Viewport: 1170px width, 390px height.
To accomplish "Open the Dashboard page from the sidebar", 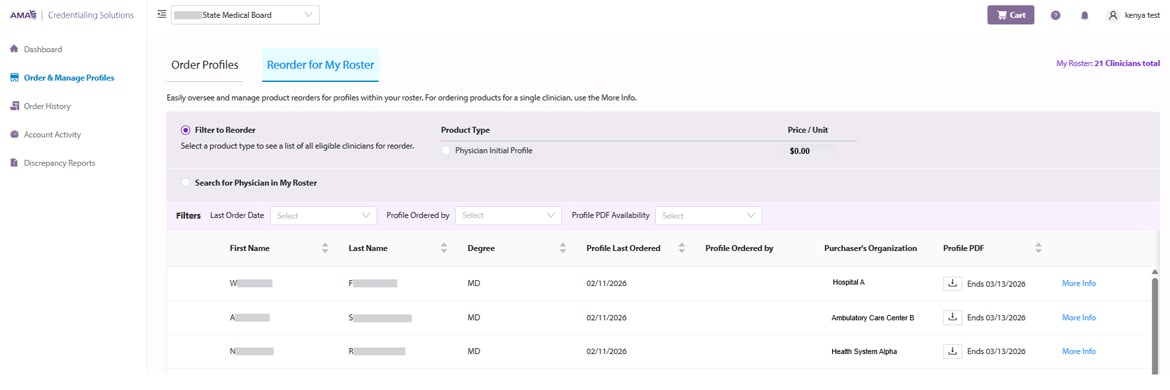I will tap(43, 49).
